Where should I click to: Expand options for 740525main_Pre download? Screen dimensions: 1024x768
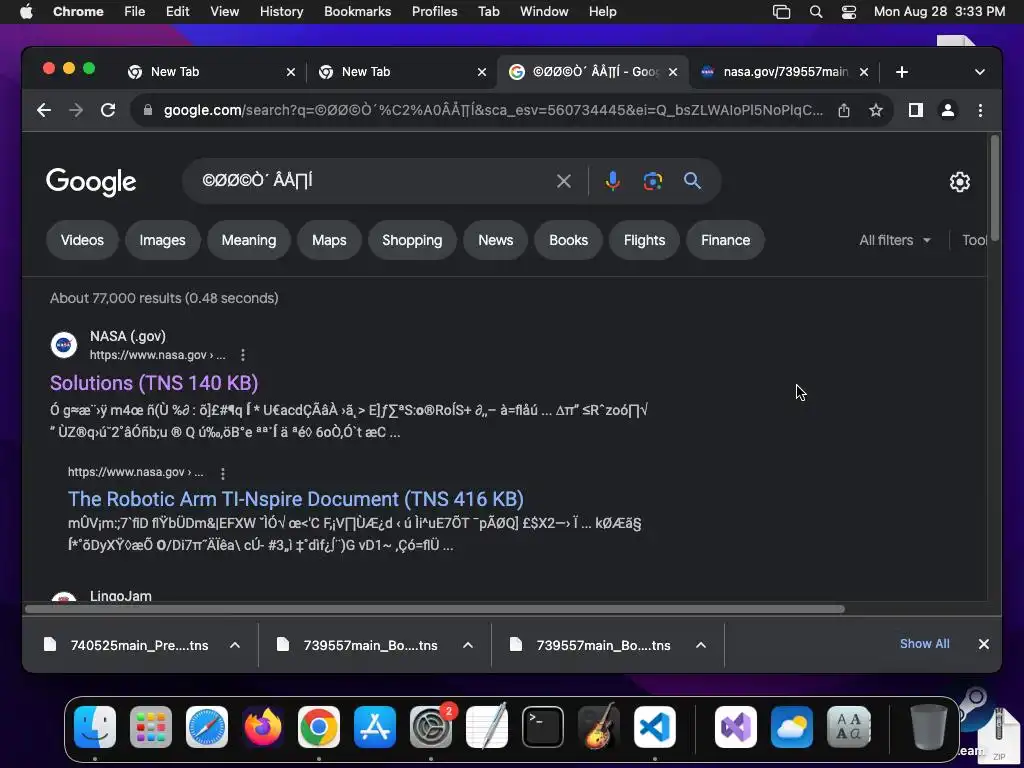point(234,645)
